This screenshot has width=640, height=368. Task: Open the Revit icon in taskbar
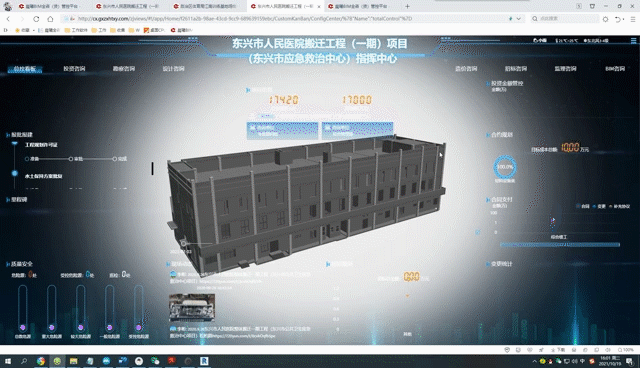204,361
